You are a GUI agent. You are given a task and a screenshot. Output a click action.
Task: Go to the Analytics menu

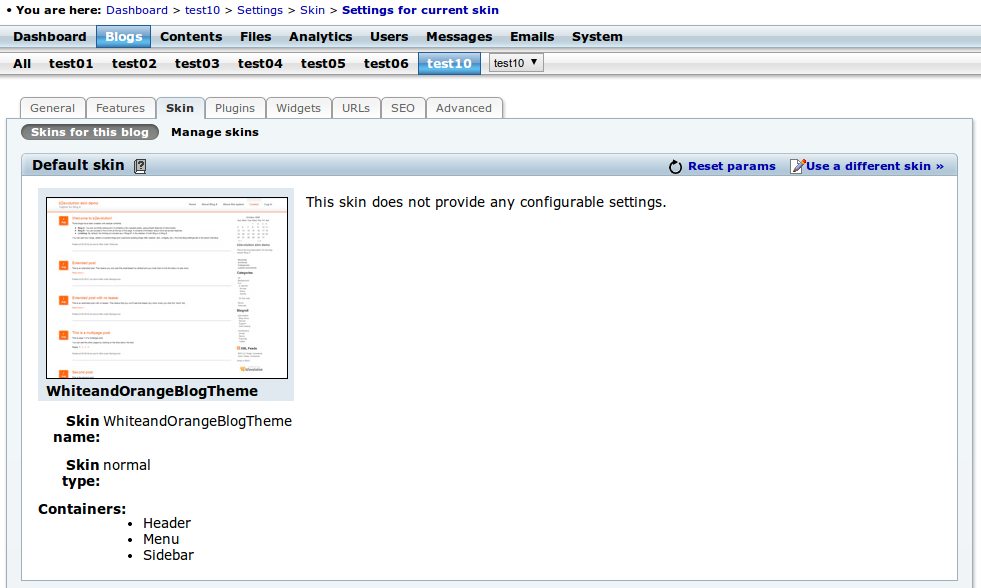(x=320, y=37)
